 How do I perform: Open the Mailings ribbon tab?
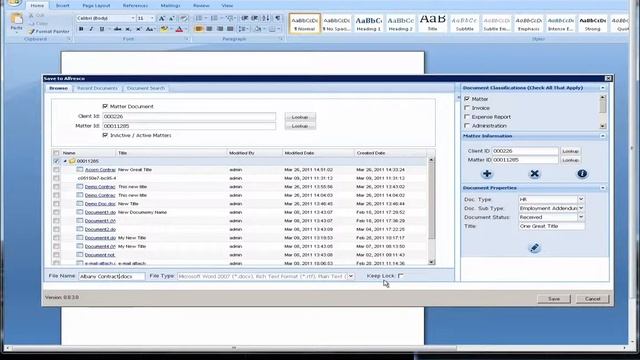click(x=170, y=6)
